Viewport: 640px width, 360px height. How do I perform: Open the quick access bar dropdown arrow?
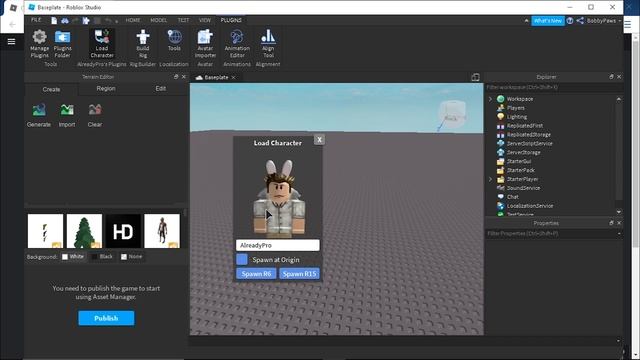tap(116, 21)
